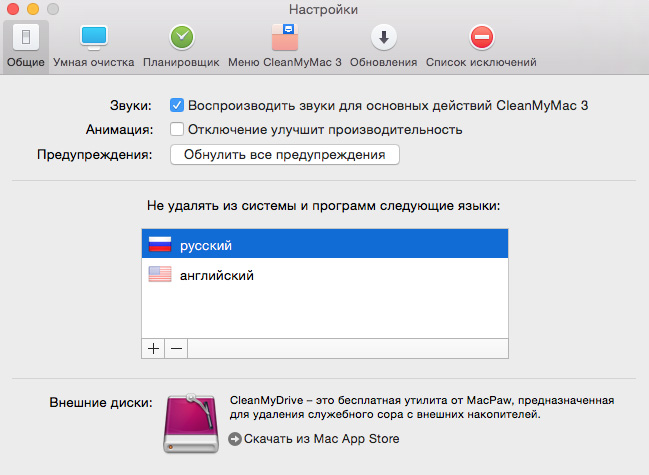Click the US flag icon
Screen dimensions: 649x475
160,274
